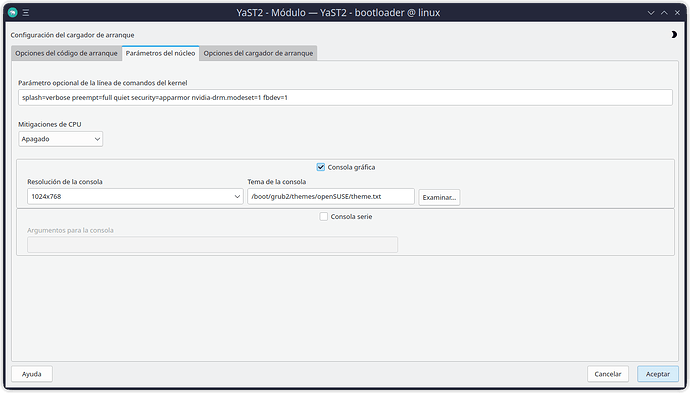690x393 pixels.
Task: Maximize the YaST2 bootloader window
Action: [x=664, y=13]
